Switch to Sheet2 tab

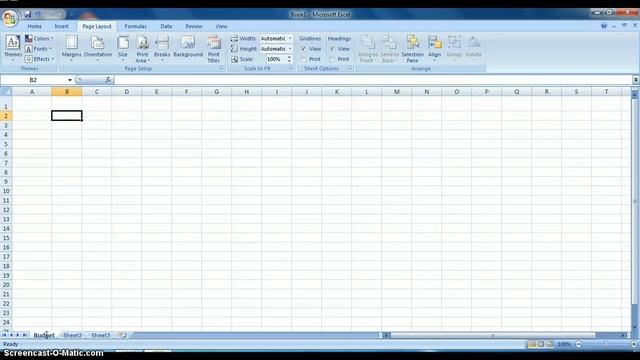coord(72,335)
